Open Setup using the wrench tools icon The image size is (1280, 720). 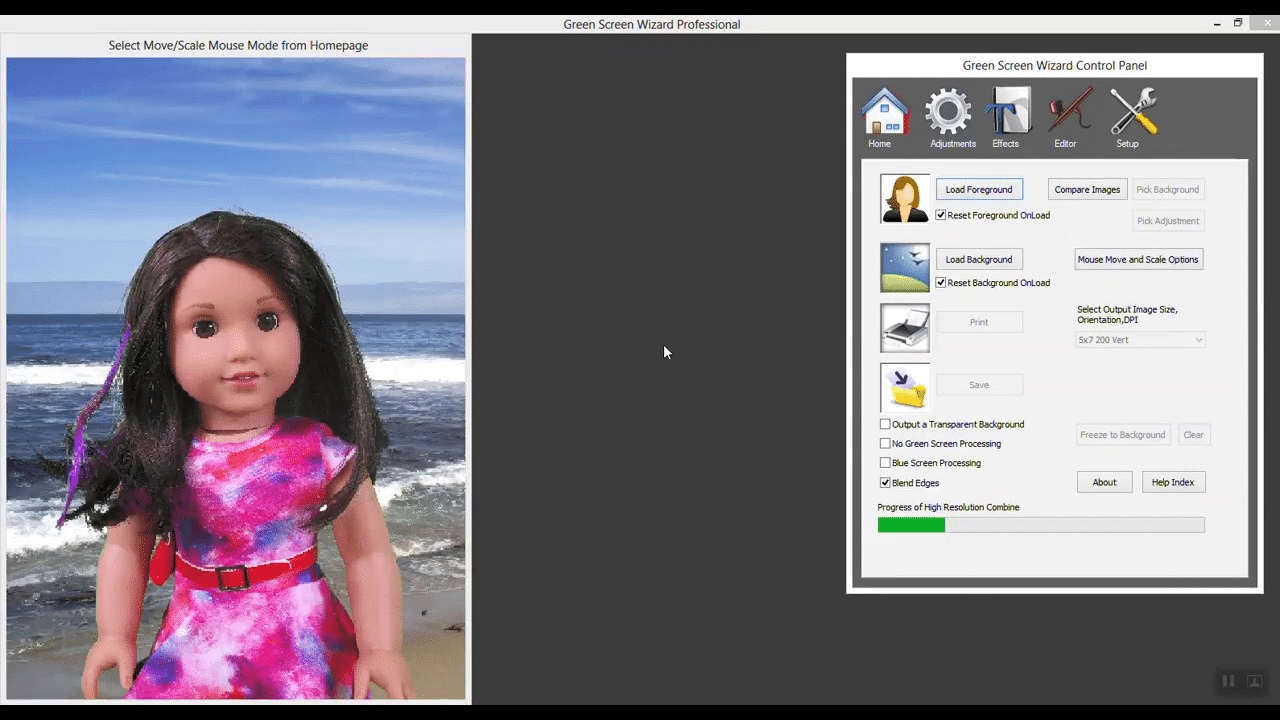point(1131,110)
